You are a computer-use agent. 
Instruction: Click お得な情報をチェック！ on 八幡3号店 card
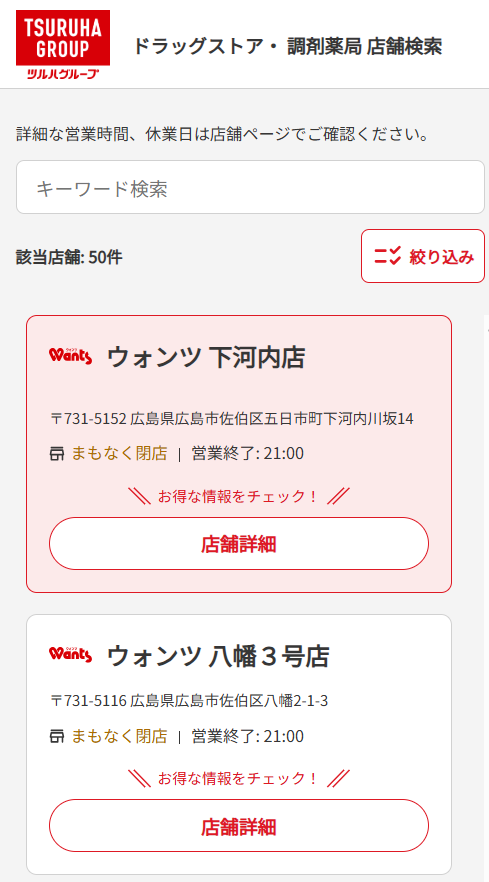click(239, 779)
